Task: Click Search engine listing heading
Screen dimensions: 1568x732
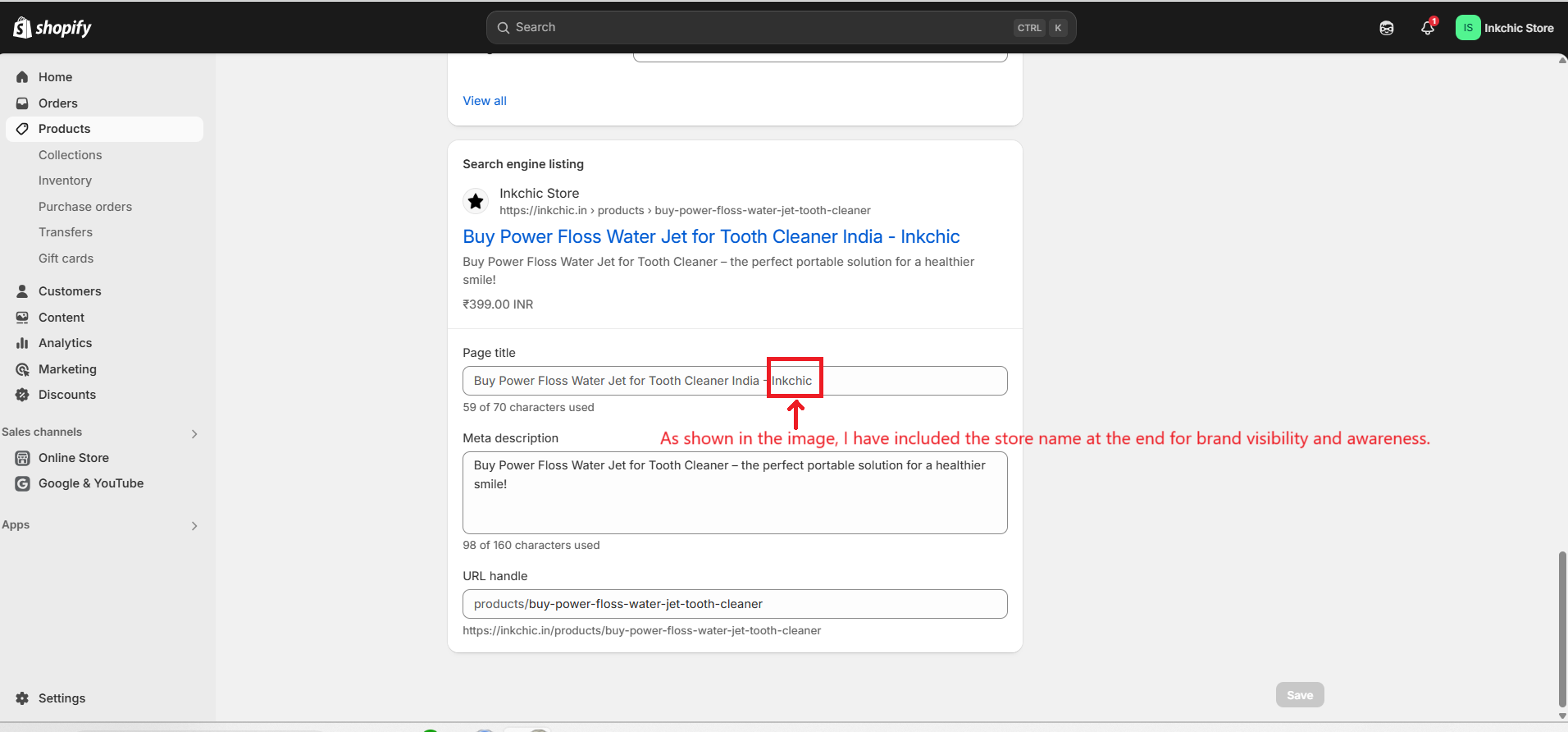Action: [523, 164]
